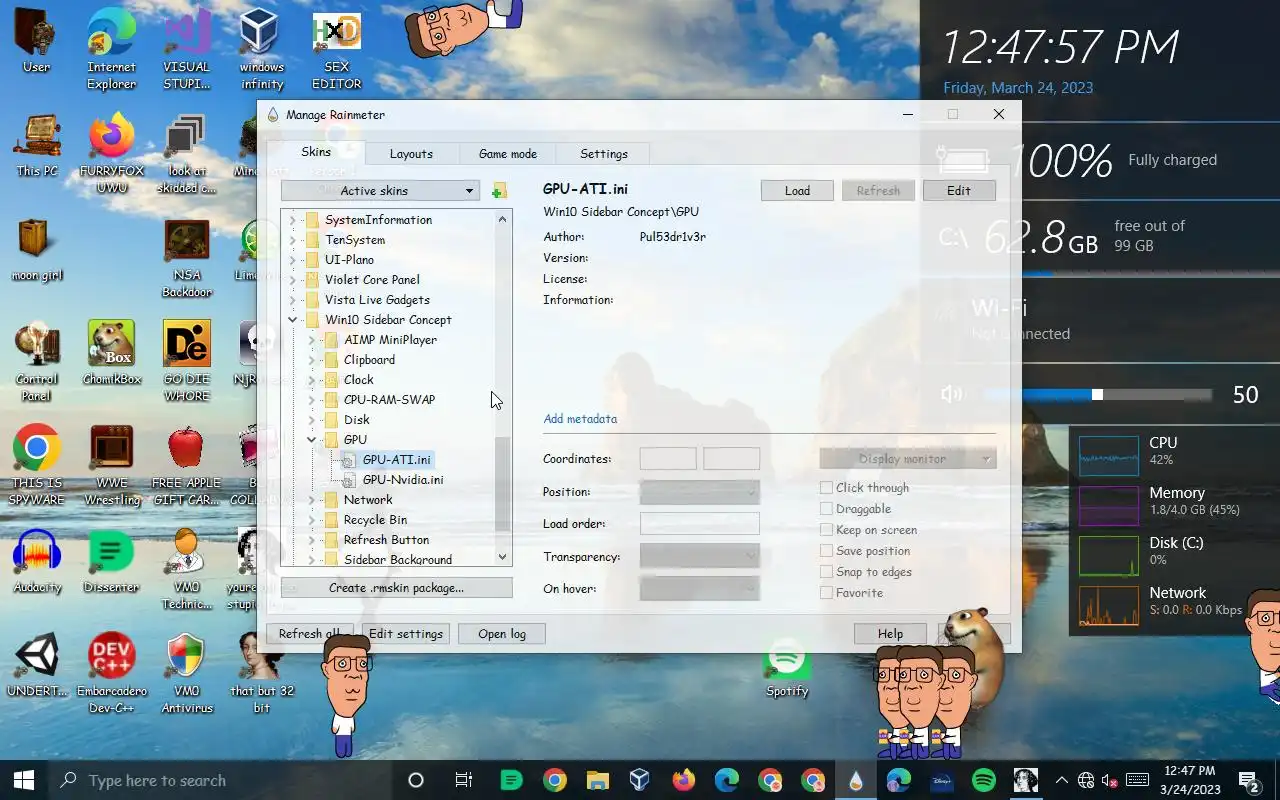Select the Embarcadero Dev-C++ desktop icon
1280x800 pixels.
pos(111,672)
